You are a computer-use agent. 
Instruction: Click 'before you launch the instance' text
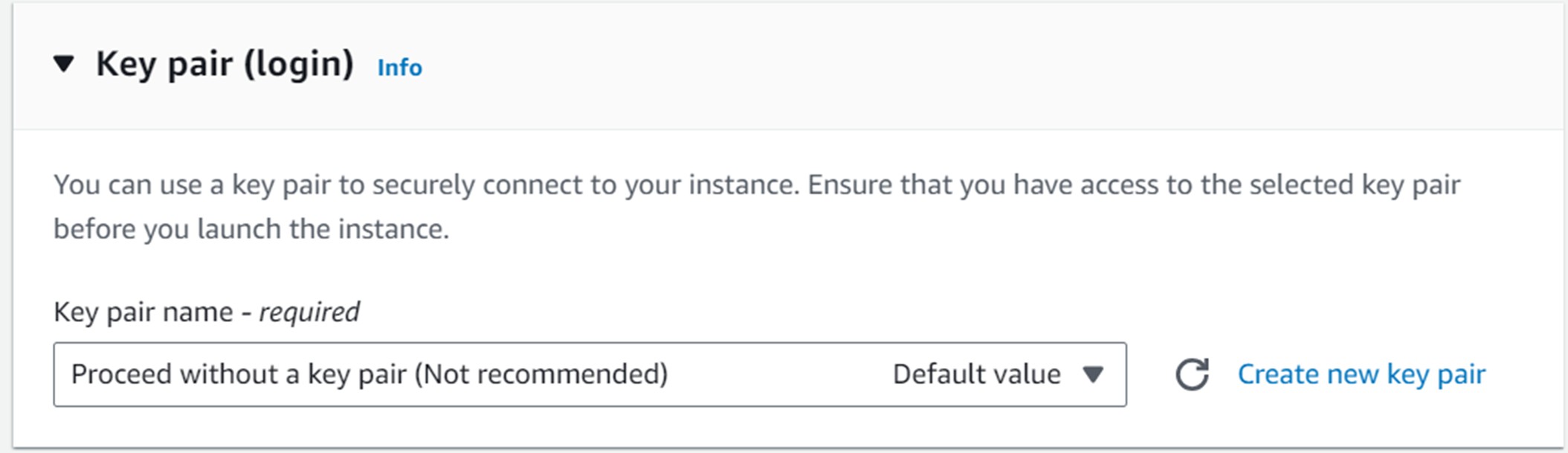[x=251, y=229]
